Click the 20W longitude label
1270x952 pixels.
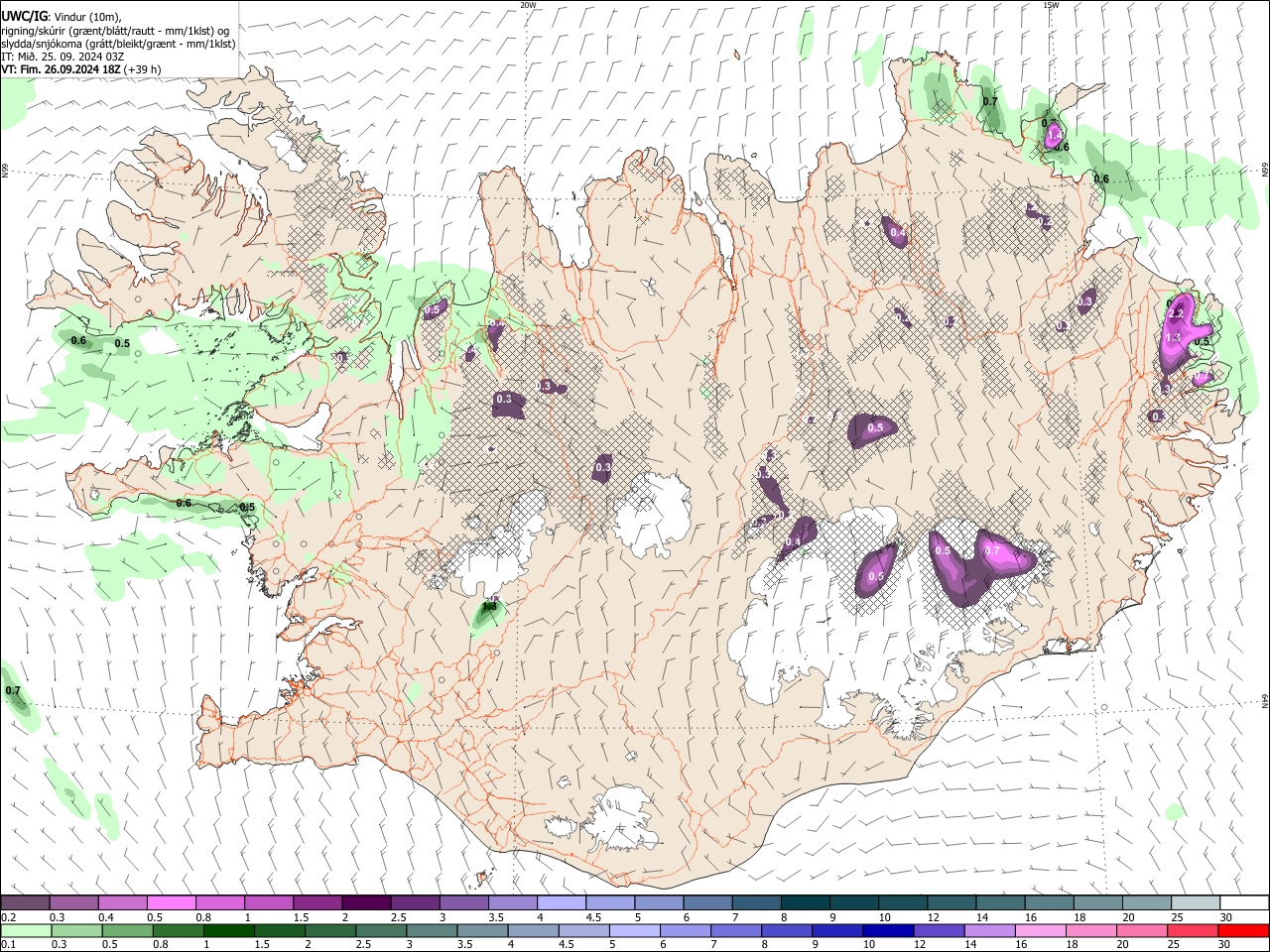(528, 5)
